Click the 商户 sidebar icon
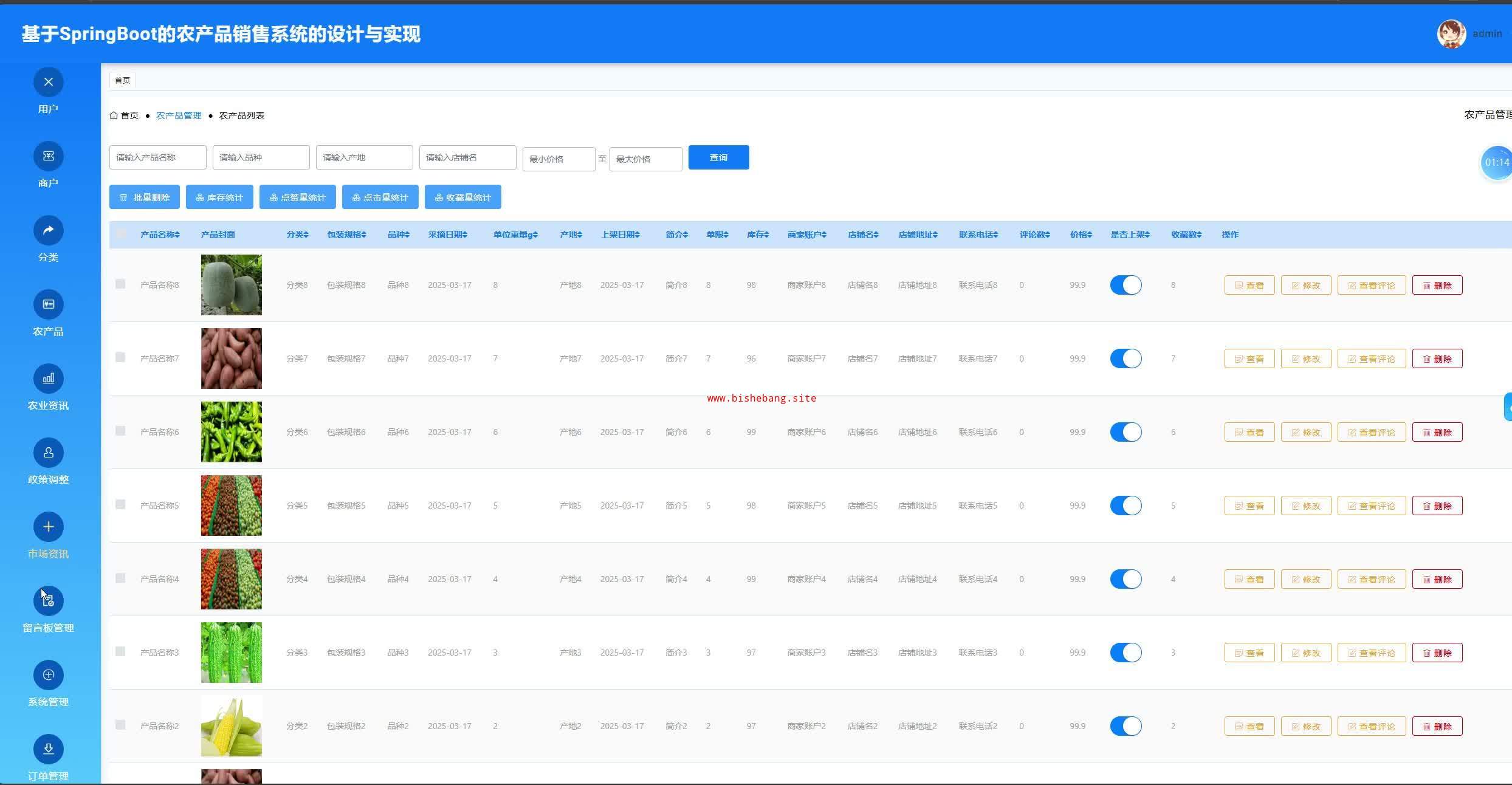 click(48, 156)
